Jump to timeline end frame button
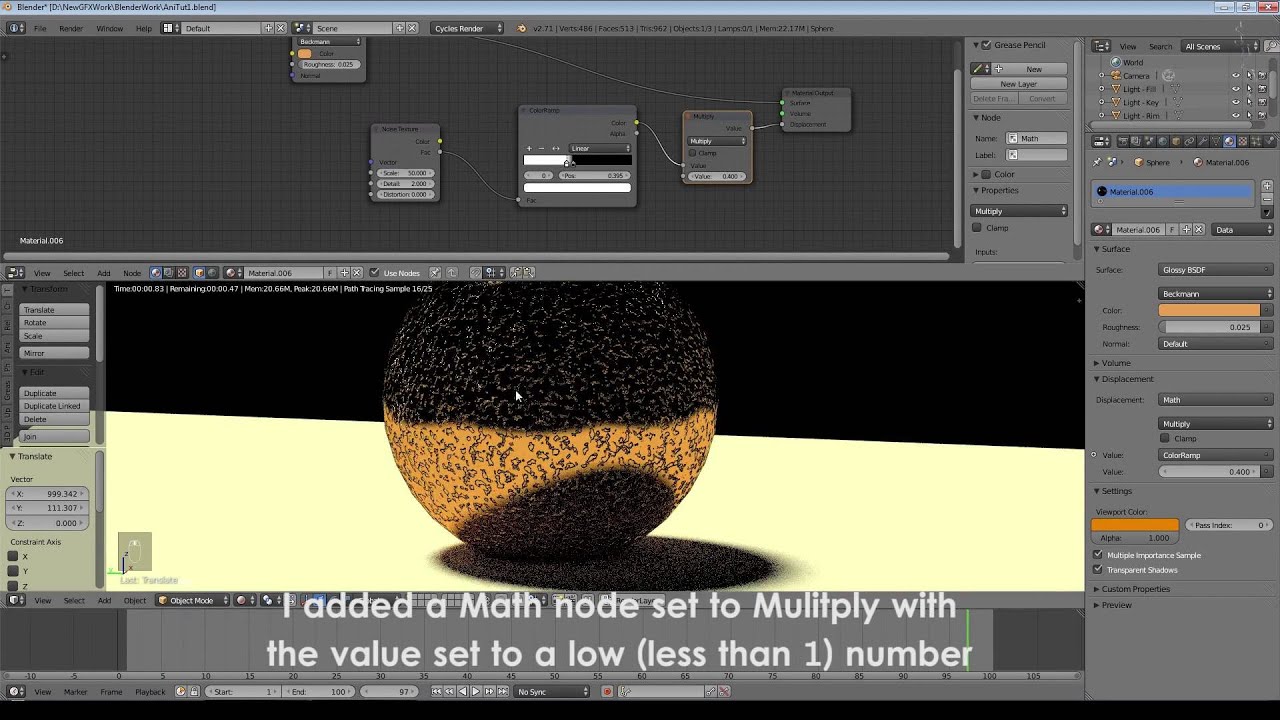 coord(502,691)
